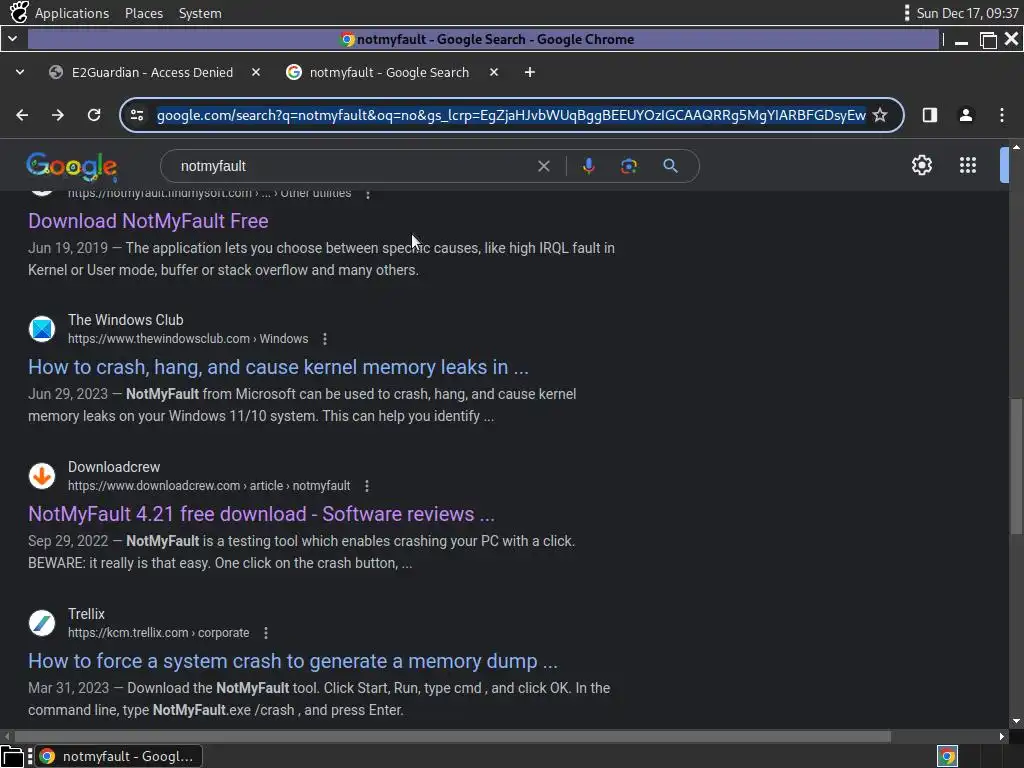The width and height of the screenshot is (1024, 768).
Task: Open more options for The Windows Club result
Action: (325, 339)
